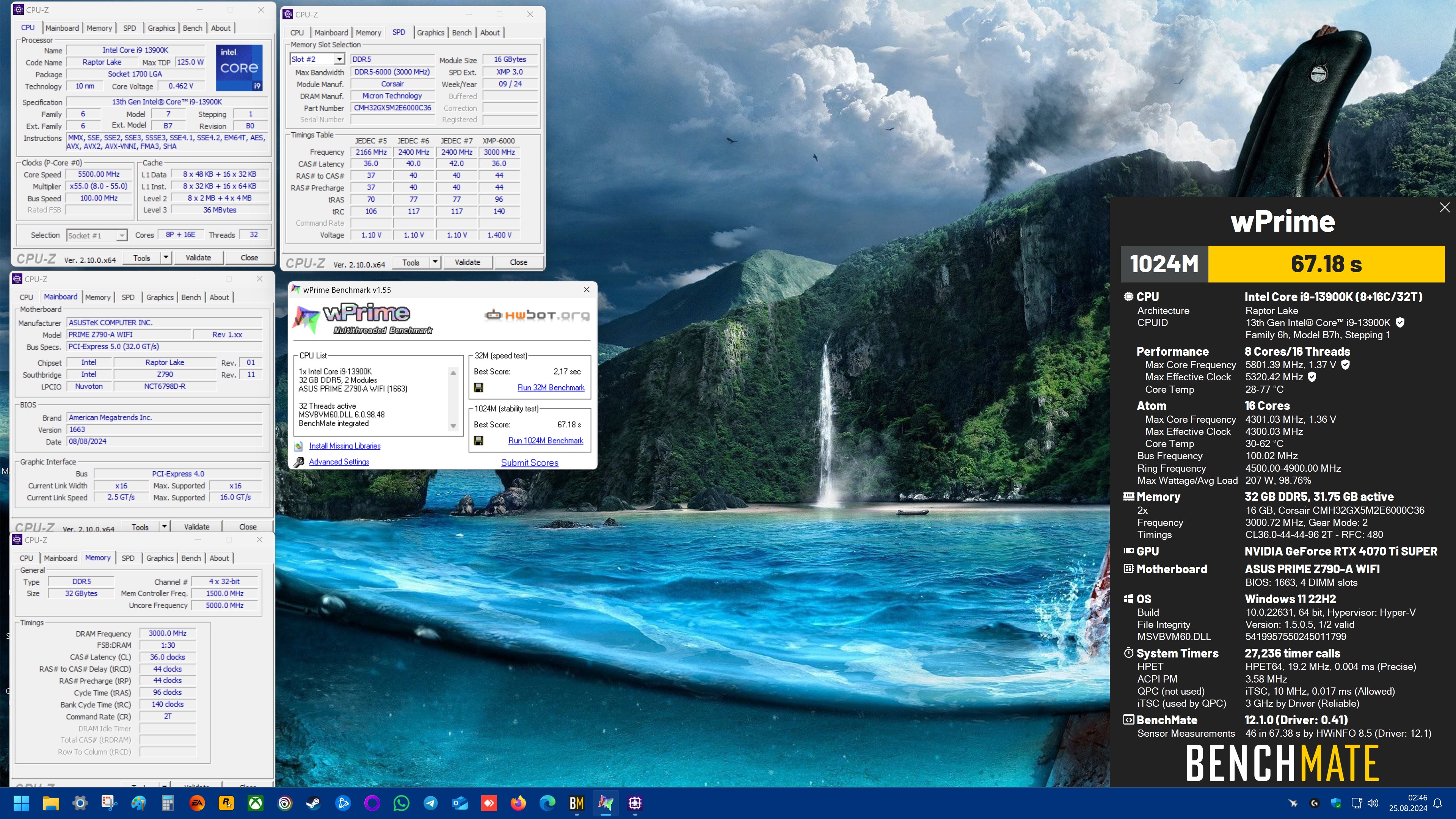Open the Windows Start menu
This screenshot has width=1456, height=819.
pyautogui.click(x=22, y=803)
